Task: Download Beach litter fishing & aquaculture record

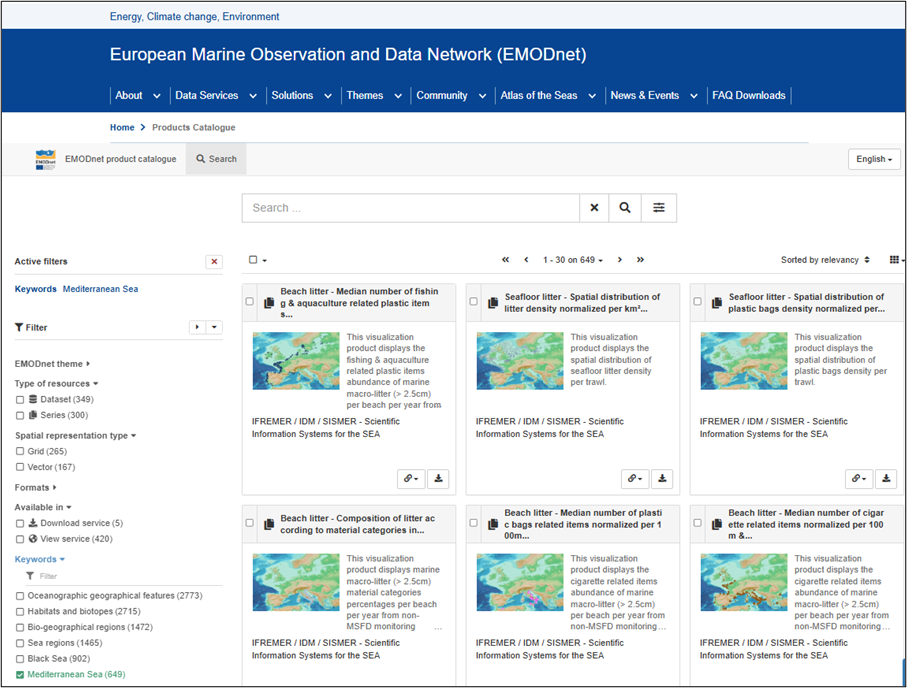Action: point(438,479)
